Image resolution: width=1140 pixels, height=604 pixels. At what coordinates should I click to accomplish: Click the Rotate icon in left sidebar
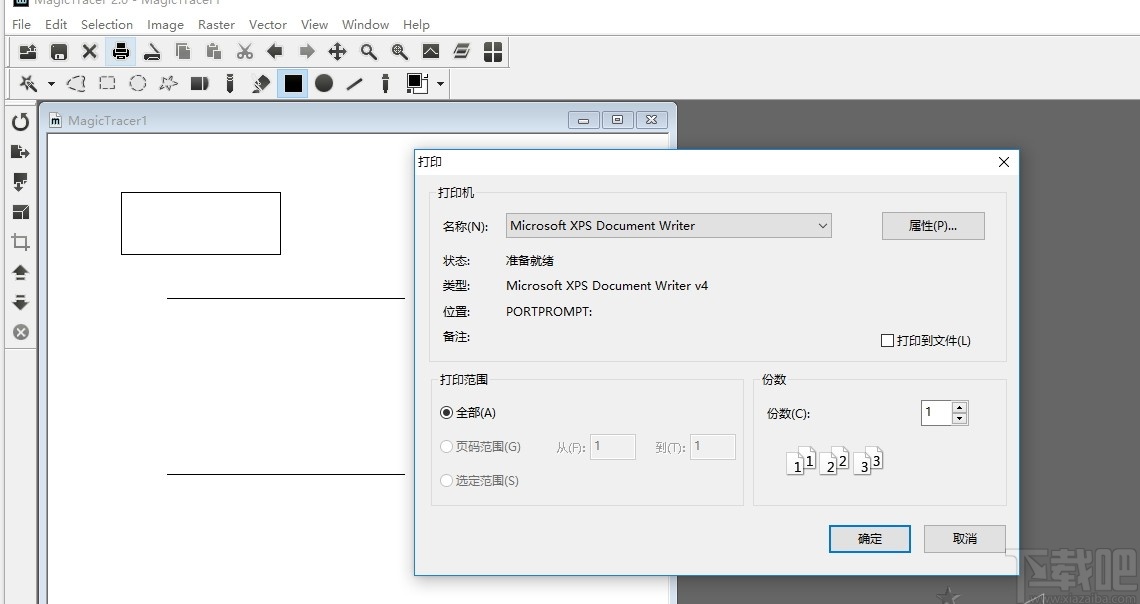point(20,121)
